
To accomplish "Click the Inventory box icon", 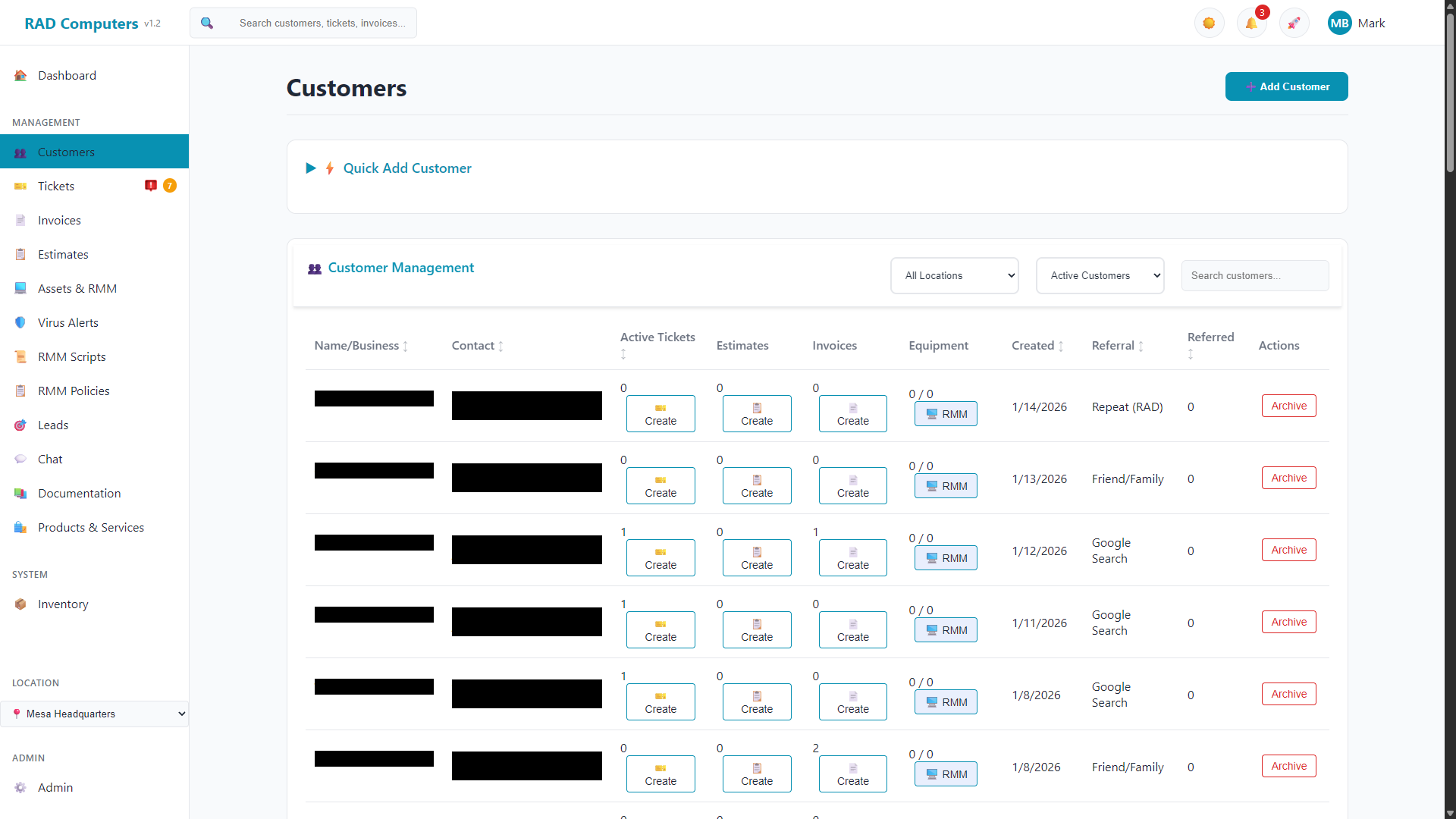I will coord(20,604).
